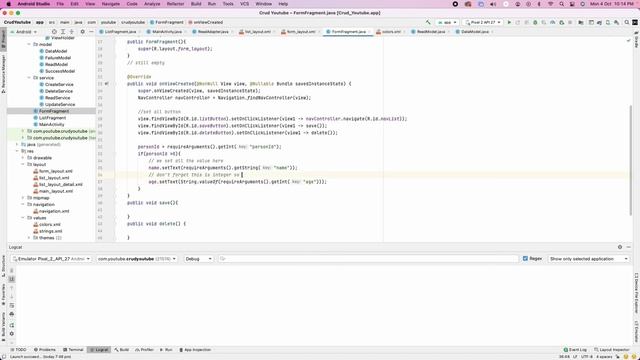Click the Logcat up arrow icon
The height and width of the screenshot is (360, 640).
pos(11,288)
